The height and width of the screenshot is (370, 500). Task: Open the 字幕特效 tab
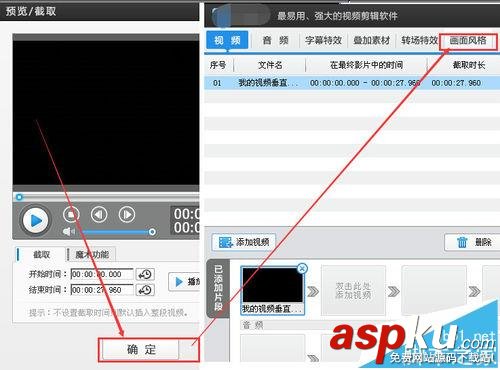tap(323, 40)
